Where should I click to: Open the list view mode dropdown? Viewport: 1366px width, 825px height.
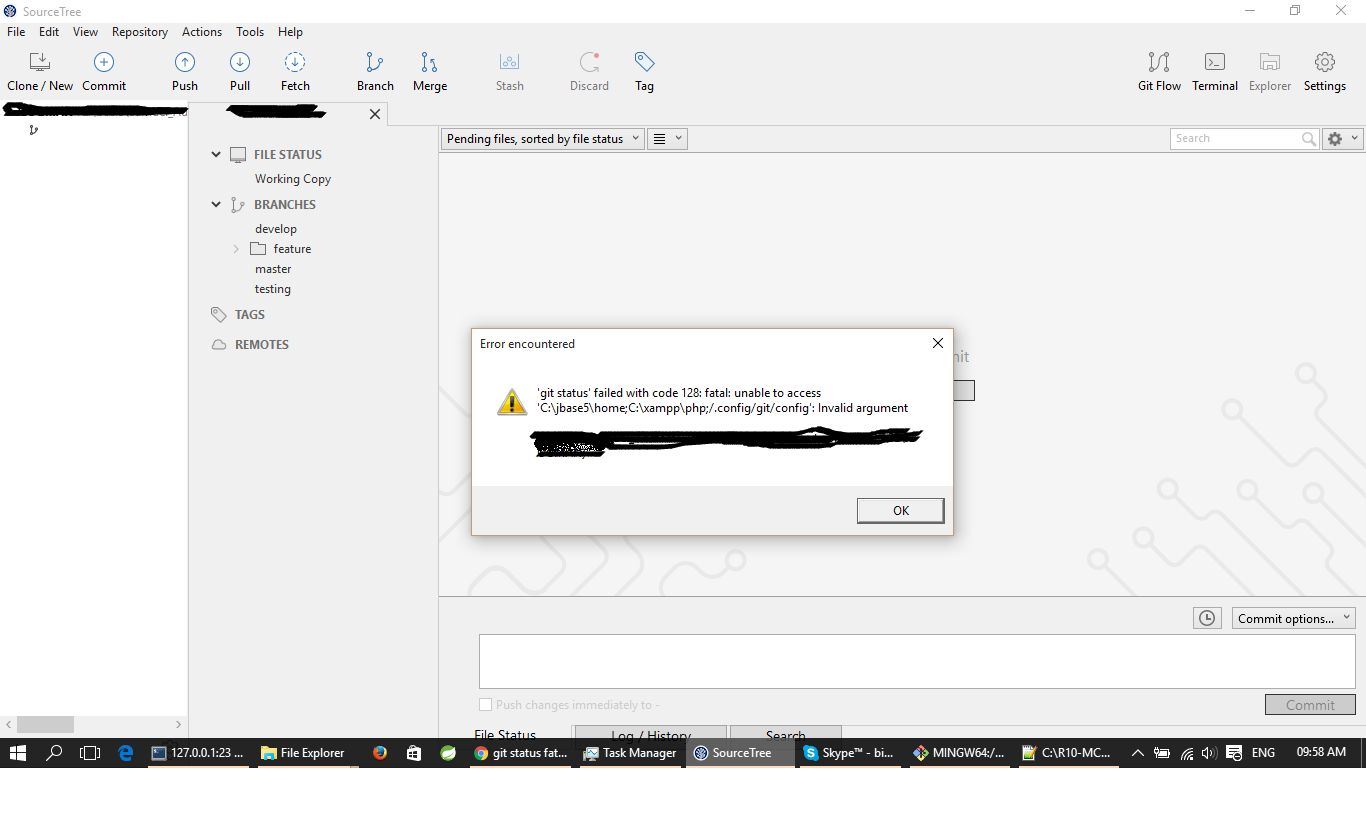(x=667, y=139)
